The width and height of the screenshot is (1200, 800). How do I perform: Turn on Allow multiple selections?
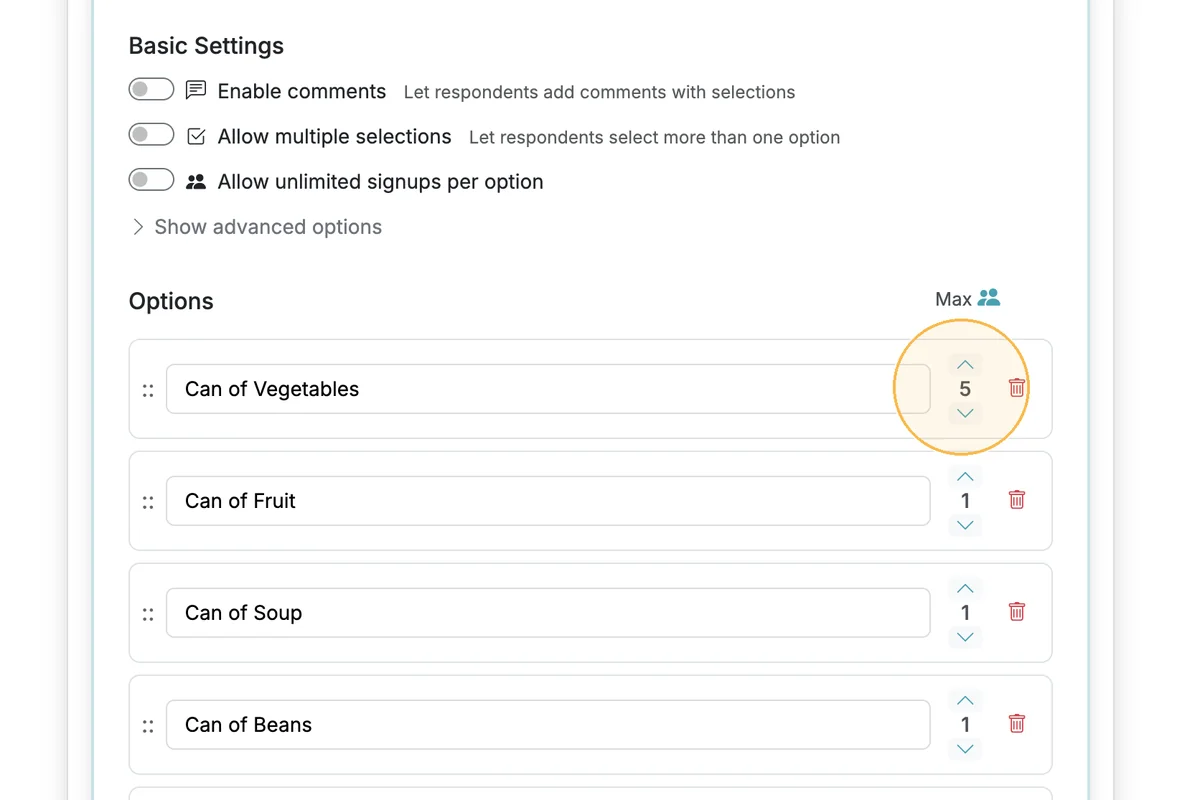click(x=151, y=135)
